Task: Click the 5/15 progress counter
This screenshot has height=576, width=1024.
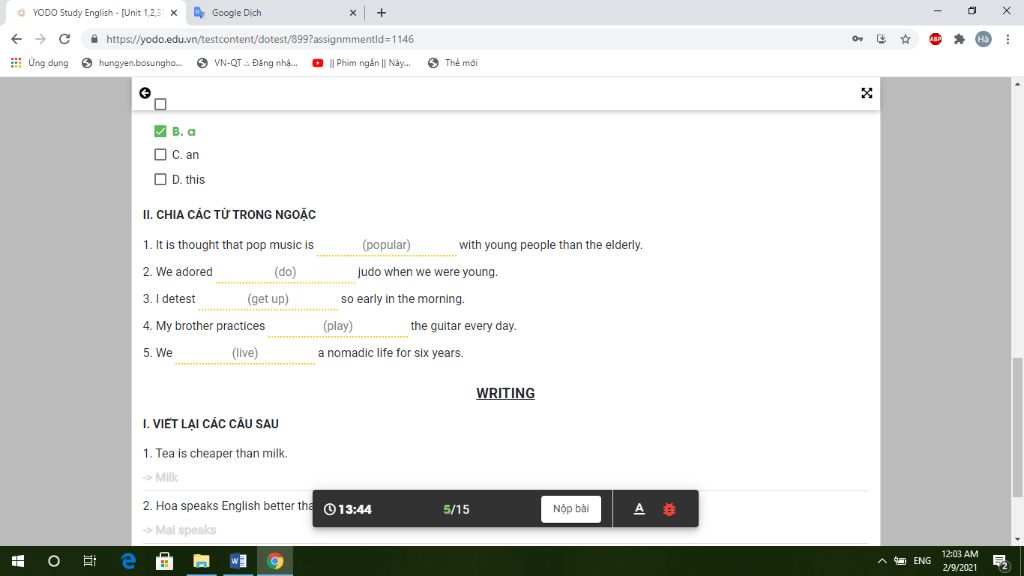Action: pyautogui.click(x=456, y=509)
